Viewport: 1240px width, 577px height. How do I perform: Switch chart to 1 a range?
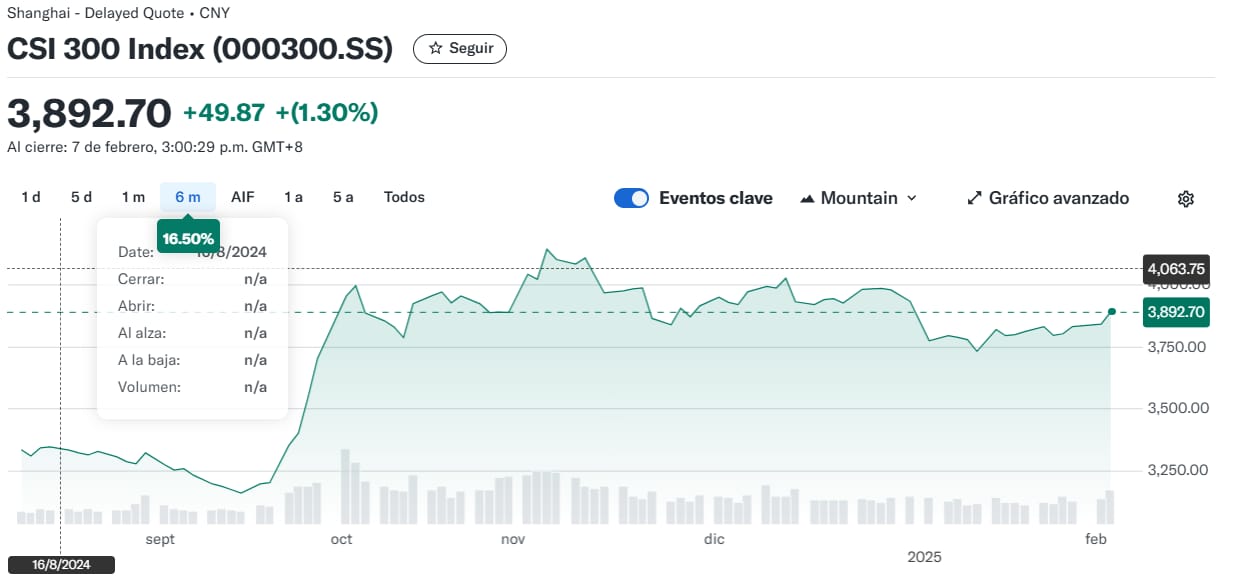click(x=293, y=197)
